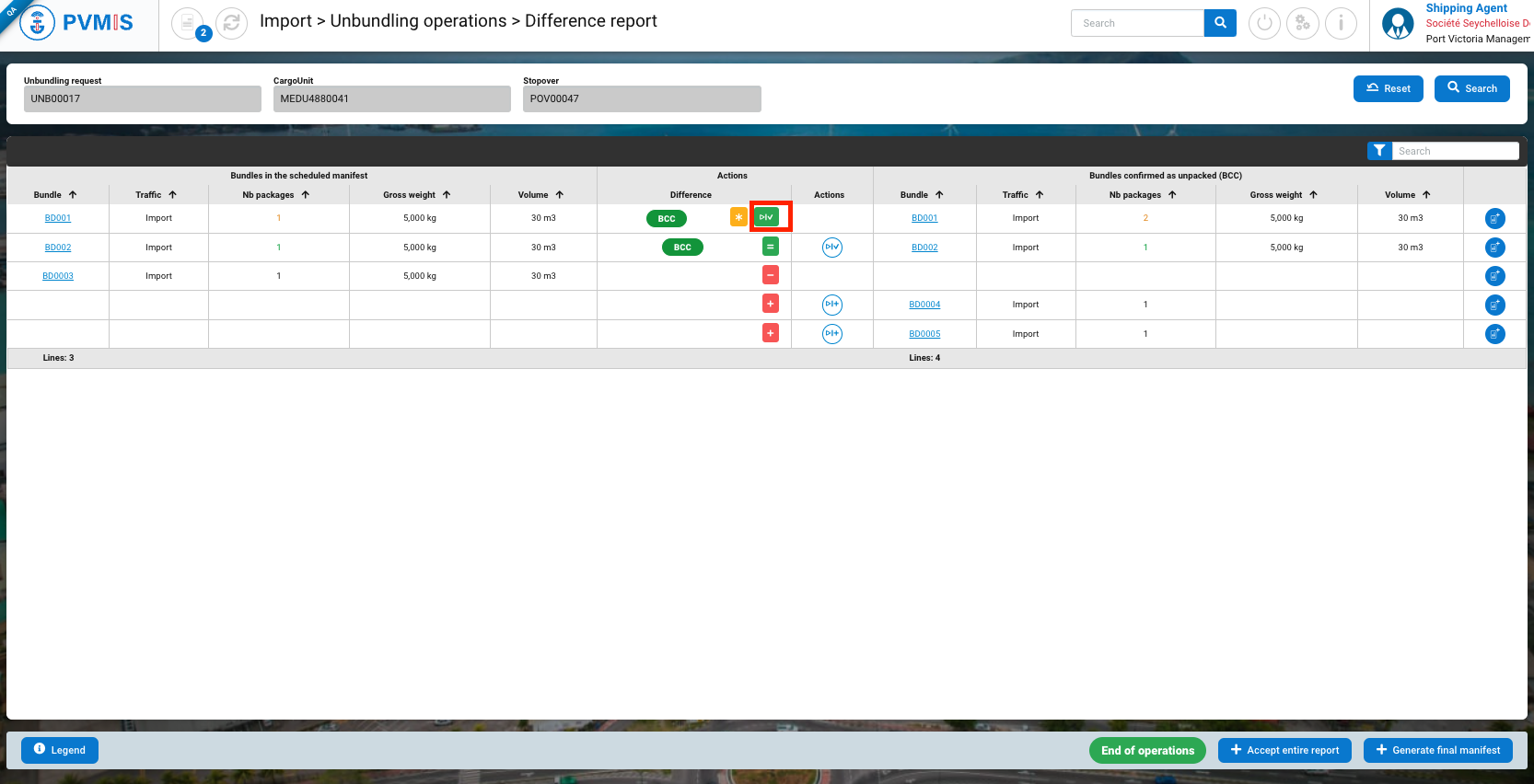Click the blue edit icon in BD0005 row
This screenshot has width=1534, height=784.
[1494, 333]
